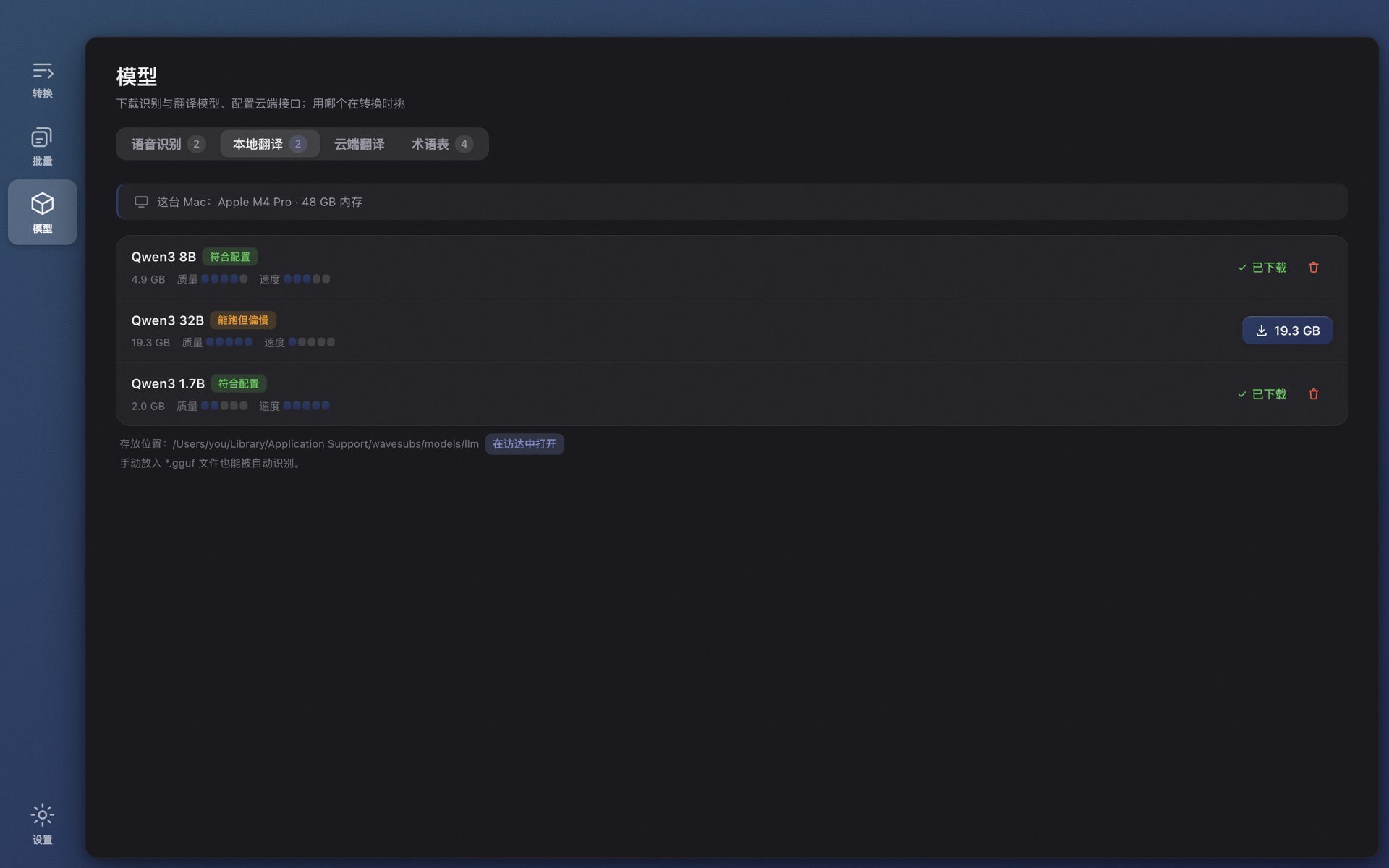Delete the Qwen3 1.7B model via trash icon
The image size is (1389, 868).
[1313, 394]
